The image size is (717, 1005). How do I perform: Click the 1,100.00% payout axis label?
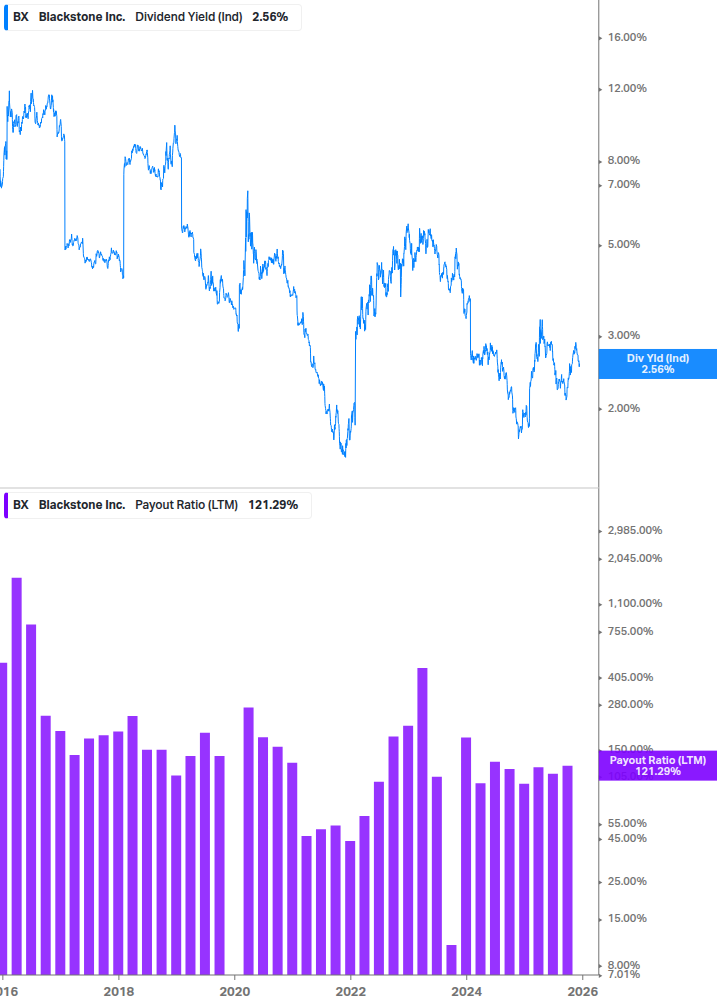click(634, 603)
